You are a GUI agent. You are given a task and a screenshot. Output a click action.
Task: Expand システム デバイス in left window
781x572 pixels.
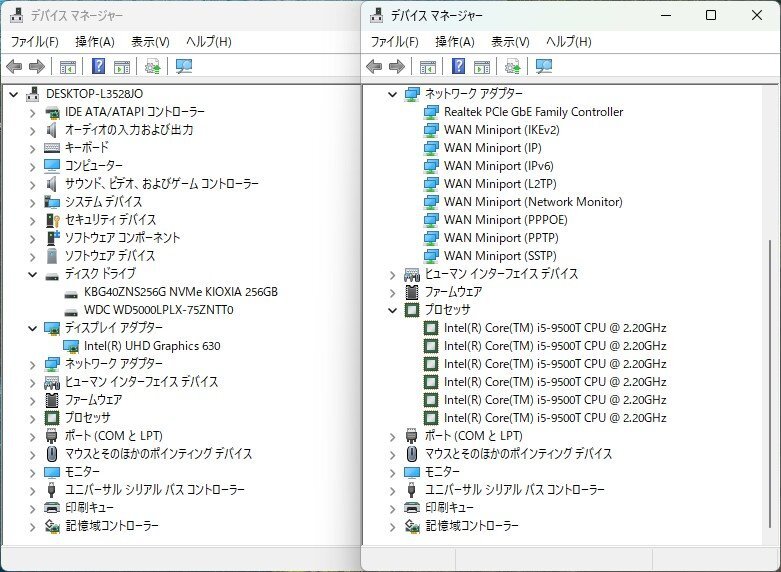(x=32, y=202)
